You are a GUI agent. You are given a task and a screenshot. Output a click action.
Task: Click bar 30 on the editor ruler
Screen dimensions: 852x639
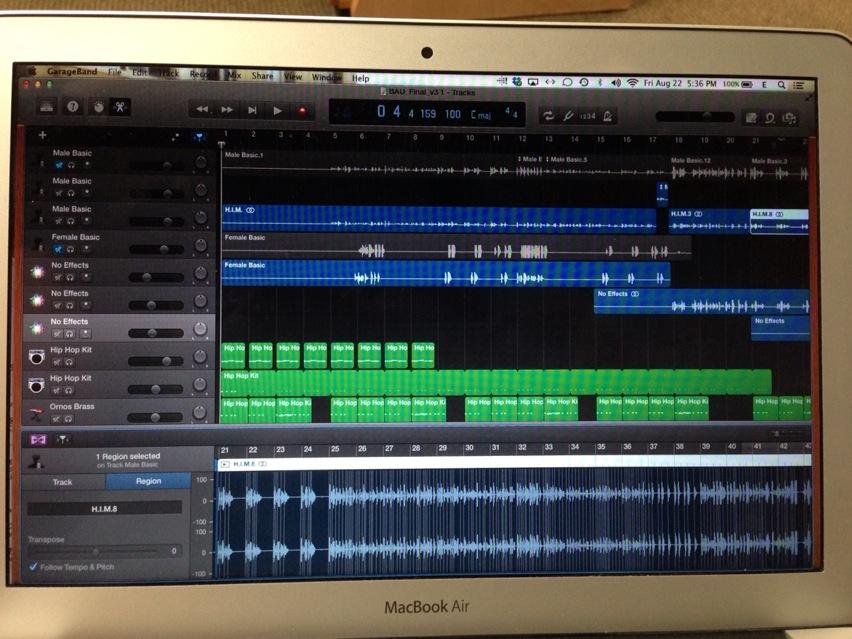469,448
